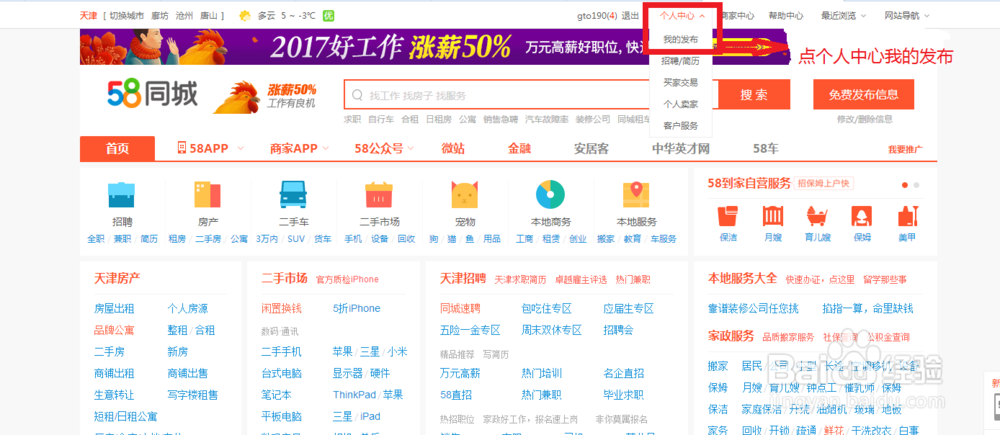The width and height of the screenshot is (1000, 435).
Task: Switch to the 首页 tab
Action: click(117, 149)
